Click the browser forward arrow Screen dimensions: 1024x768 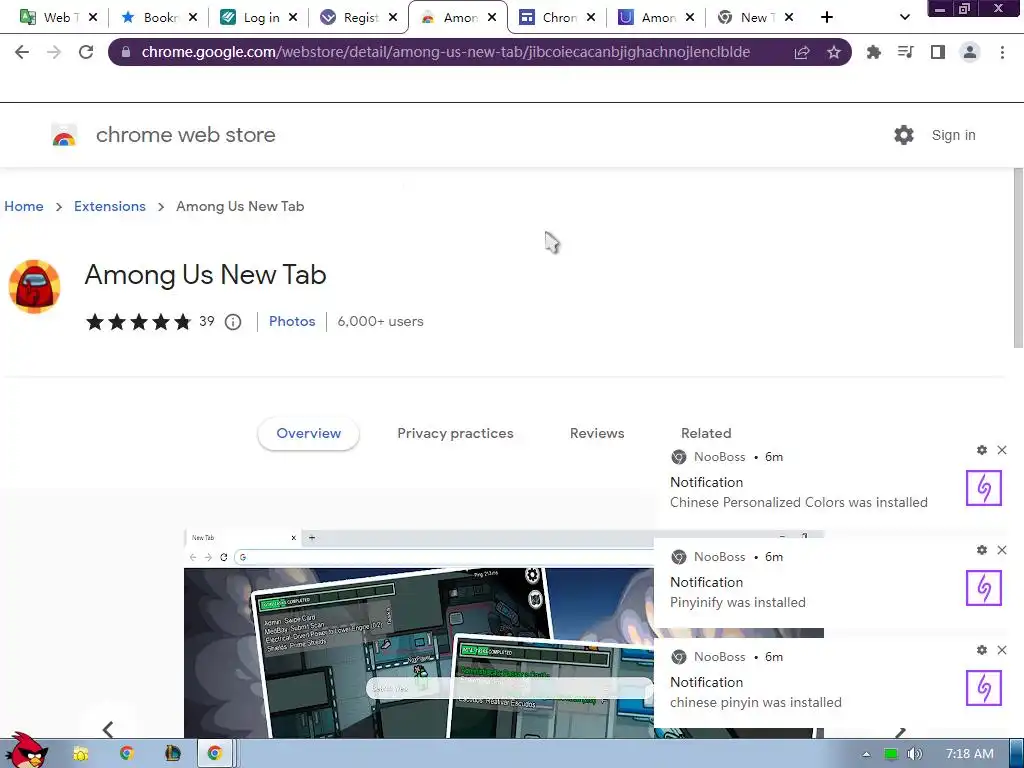[x=54, y=52]
